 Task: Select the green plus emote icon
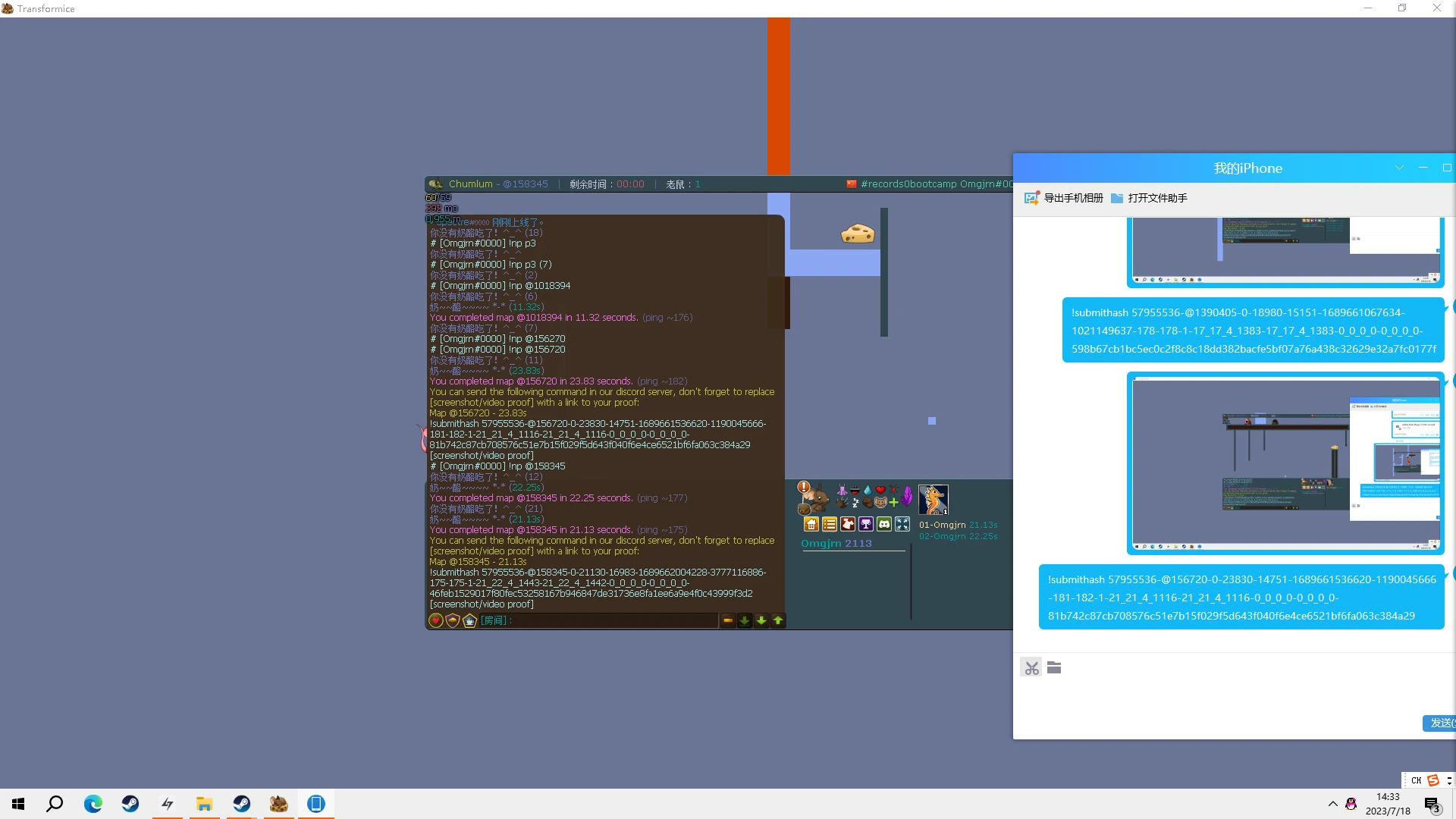pyautogui.click(x=893, y=502)
